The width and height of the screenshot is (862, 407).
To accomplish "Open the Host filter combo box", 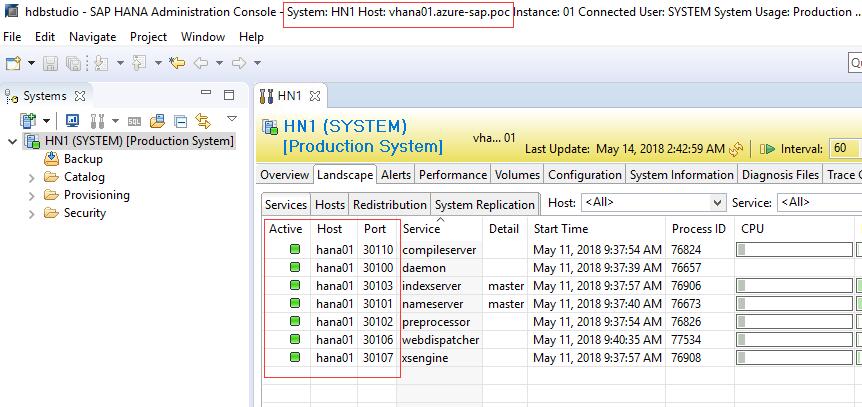I will [653, 202].
